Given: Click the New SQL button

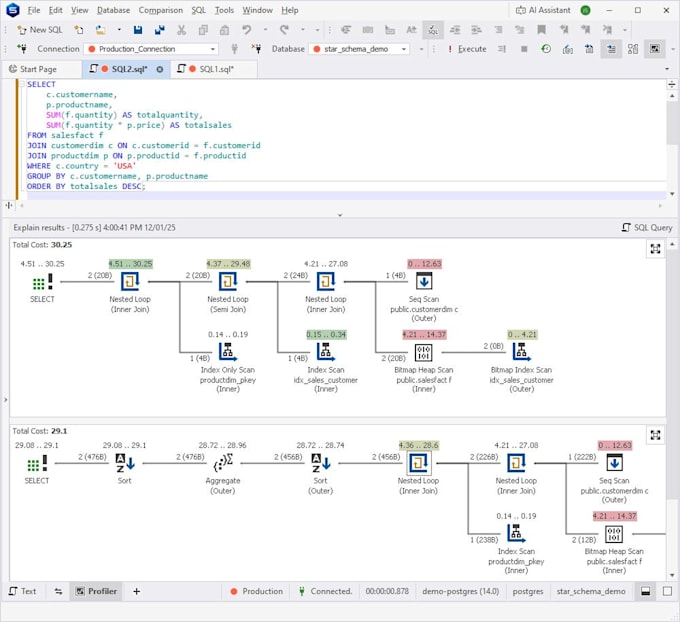Looking at the screenshot, I should 39,30.
